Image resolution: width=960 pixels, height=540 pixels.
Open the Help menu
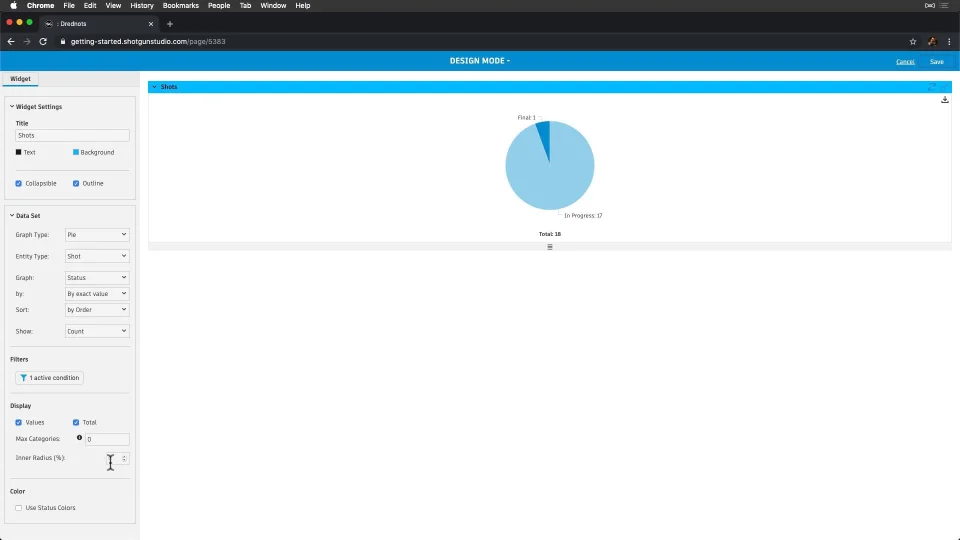[x=302, y=6]
